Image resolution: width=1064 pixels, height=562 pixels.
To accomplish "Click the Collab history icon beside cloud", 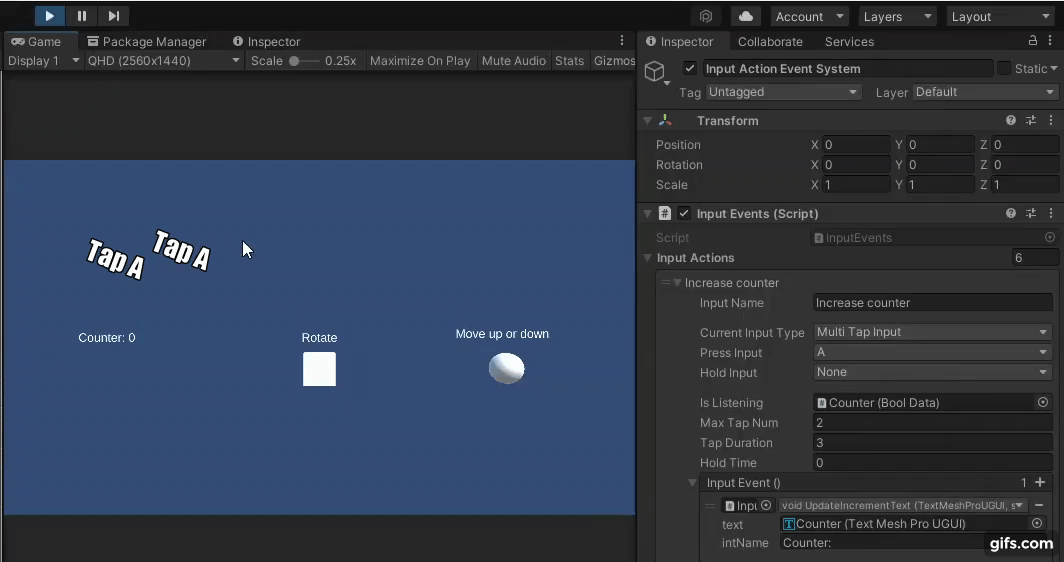I will click(x=706, y=16).
